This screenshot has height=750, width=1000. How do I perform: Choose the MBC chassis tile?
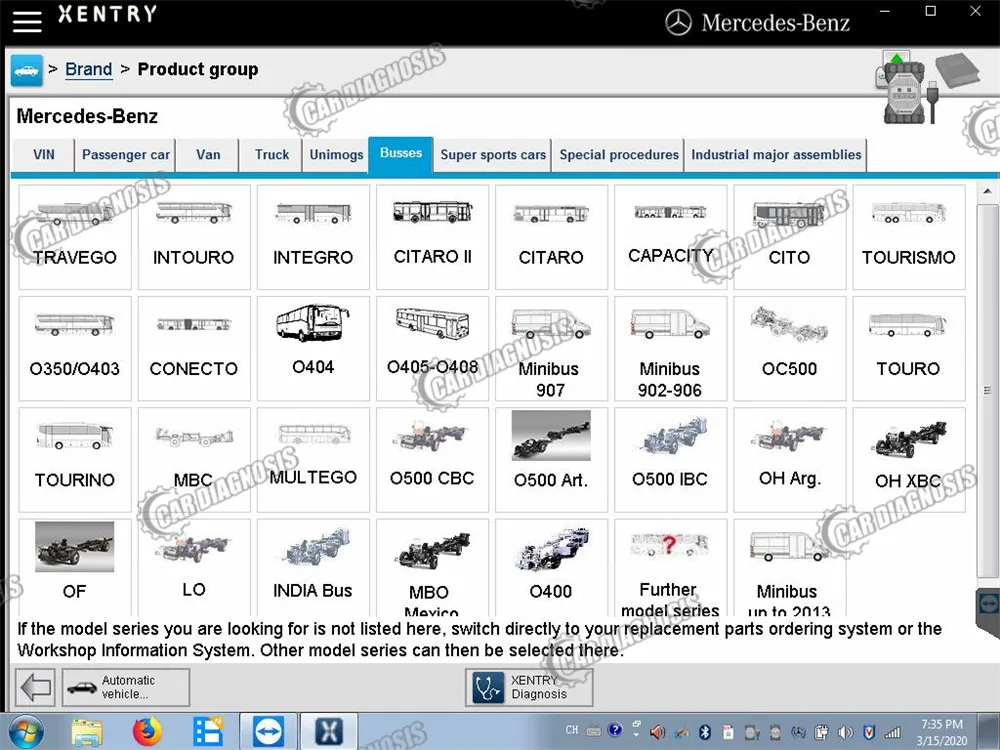coord(194,460)
